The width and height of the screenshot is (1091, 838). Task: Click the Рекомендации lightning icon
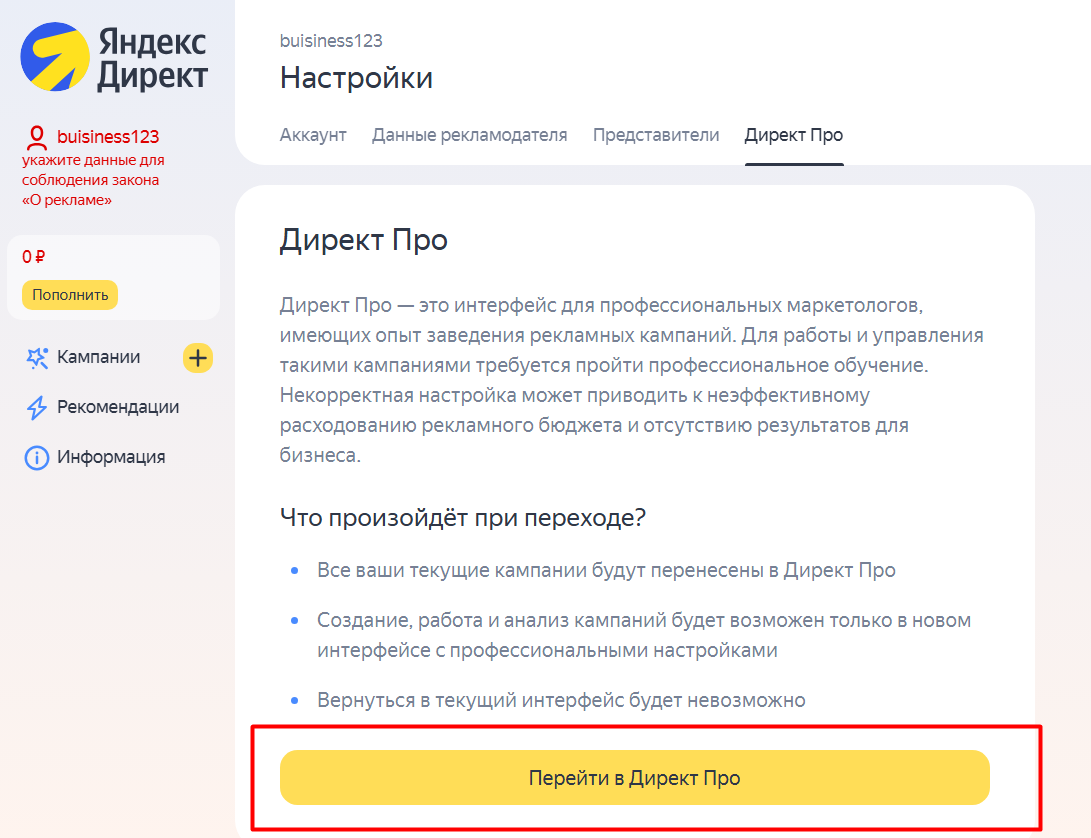(x=37, y=408)
